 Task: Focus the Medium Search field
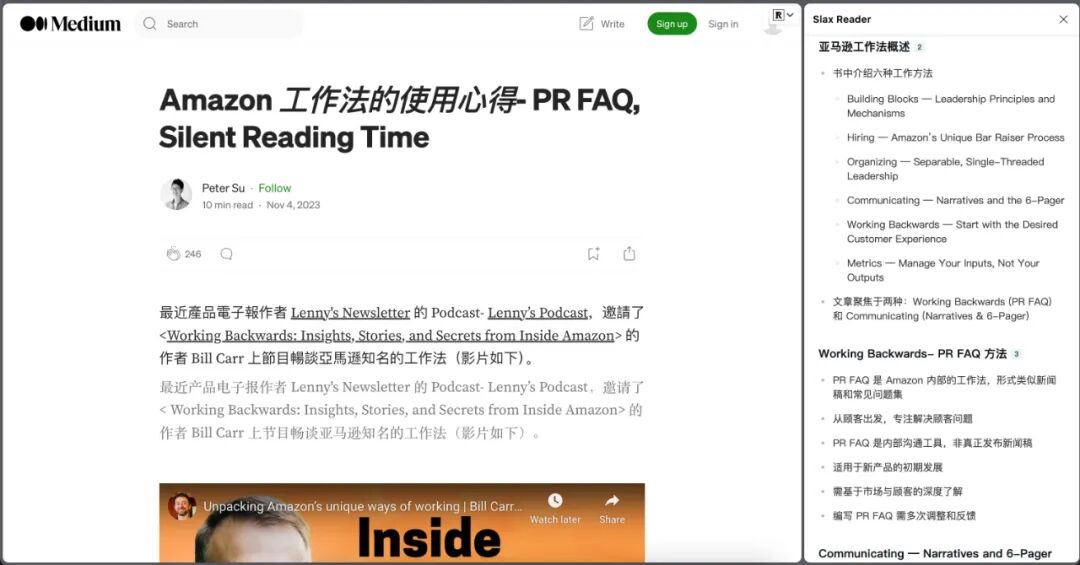(218, 23)
